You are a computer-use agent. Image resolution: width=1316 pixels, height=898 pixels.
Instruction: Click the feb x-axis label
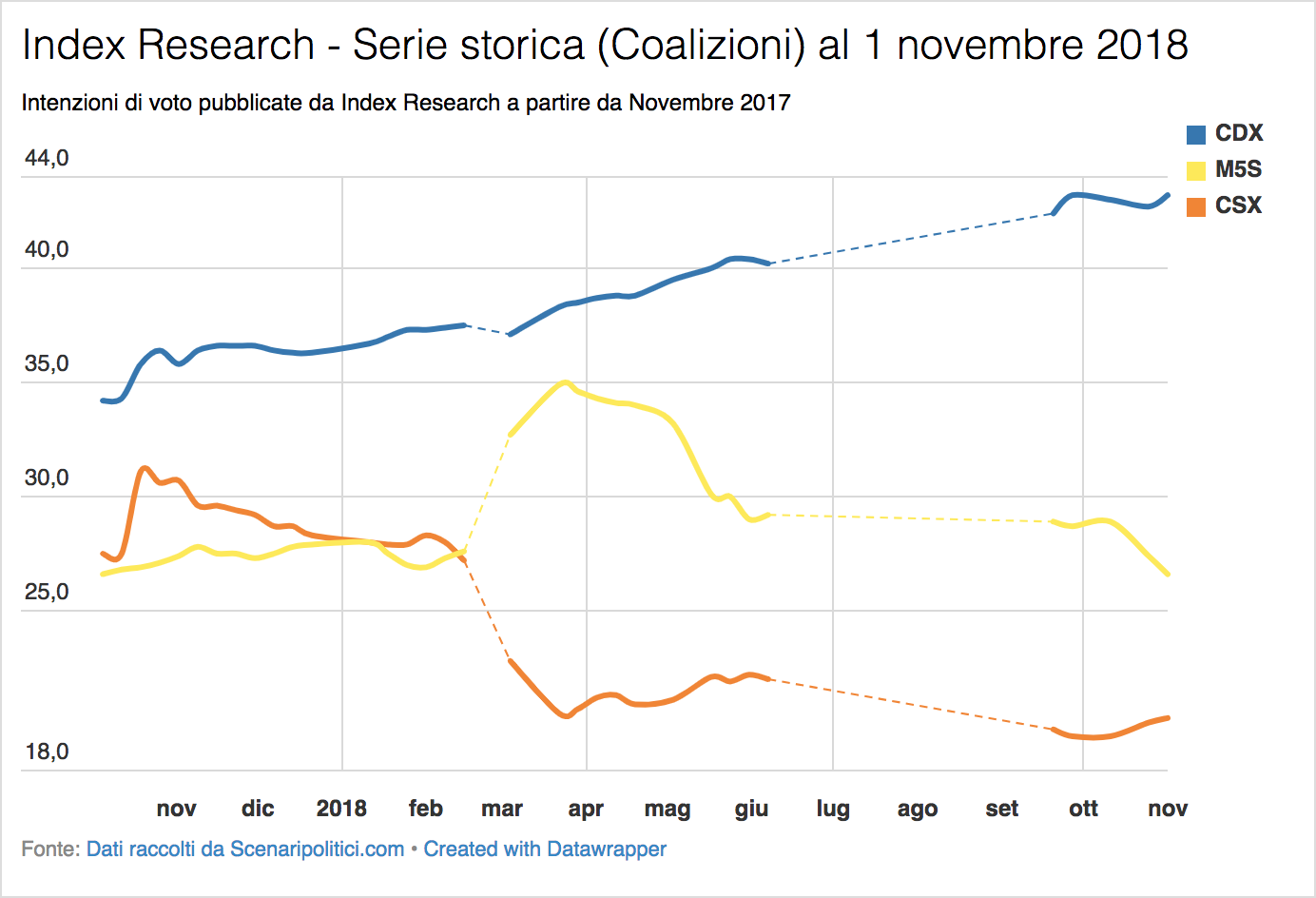click(x=426, y=809)
